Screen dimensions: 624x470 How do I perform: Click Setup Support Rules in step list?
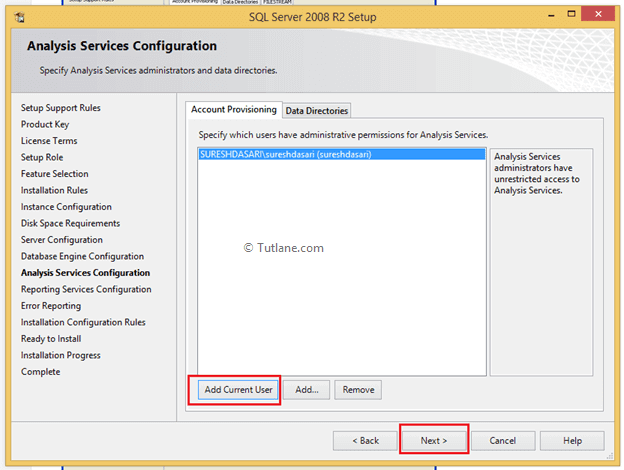point(60,108)
